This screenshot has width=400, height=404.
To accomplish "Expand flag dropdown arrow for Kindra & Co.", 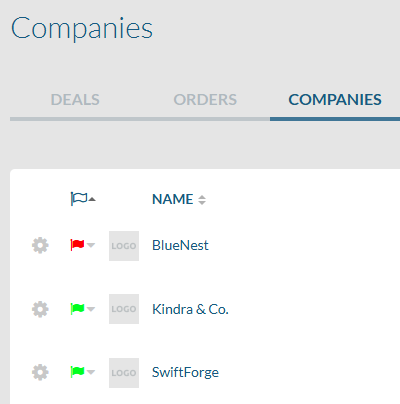I will [x=91, y=309].
